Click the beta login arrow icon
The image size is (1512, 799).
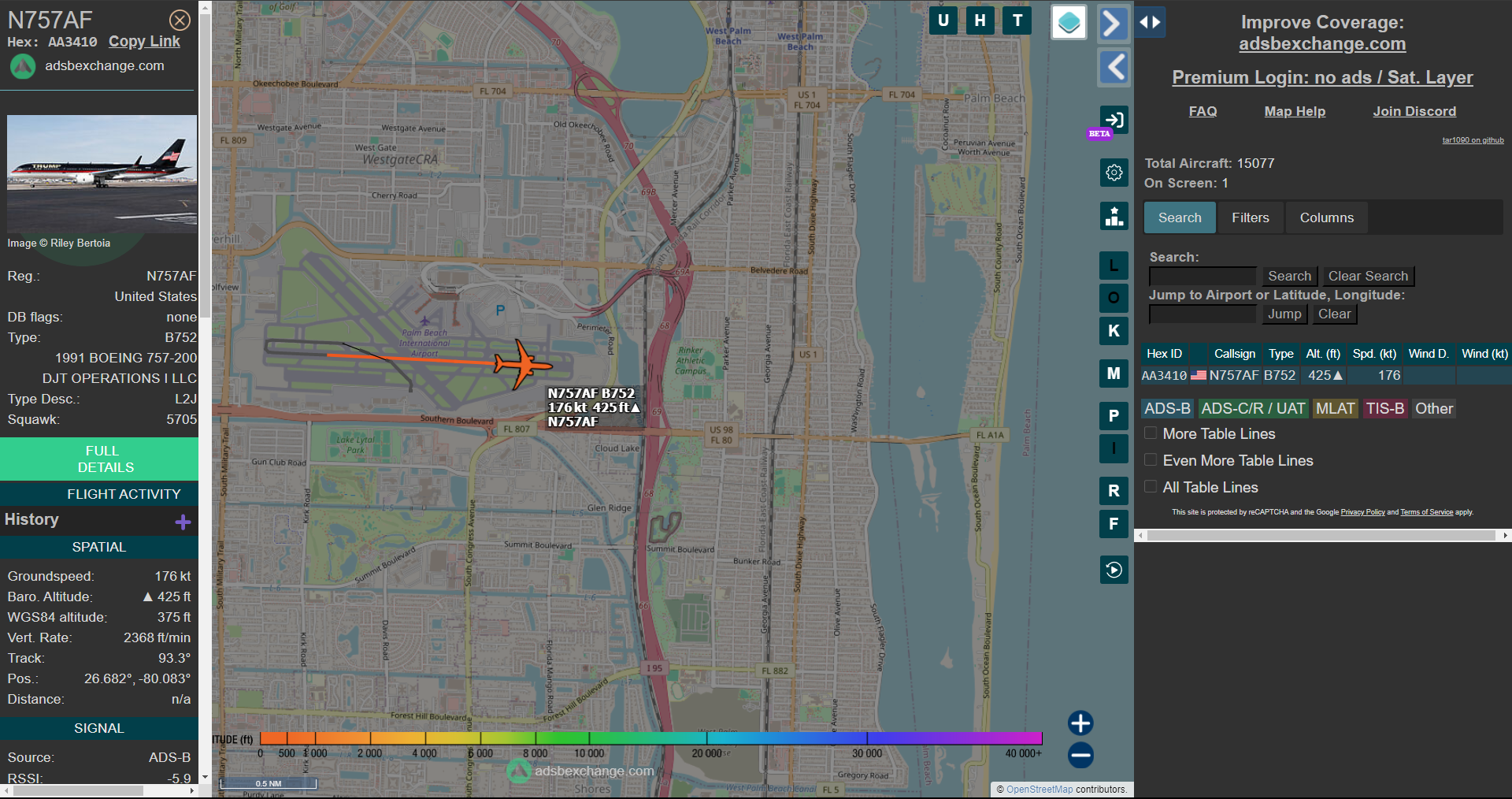(1114, 121)
